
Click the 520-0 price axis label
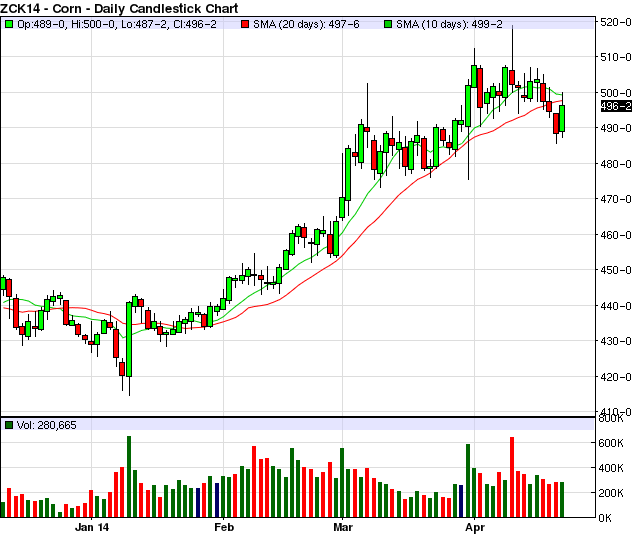[616, 22]
